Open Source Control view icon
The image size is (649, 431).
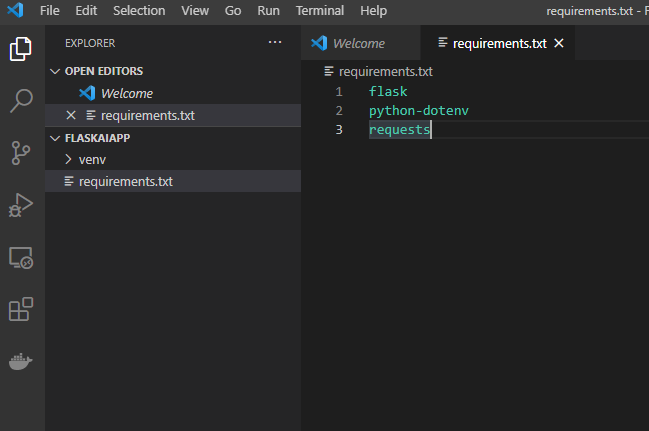point(21,152)
